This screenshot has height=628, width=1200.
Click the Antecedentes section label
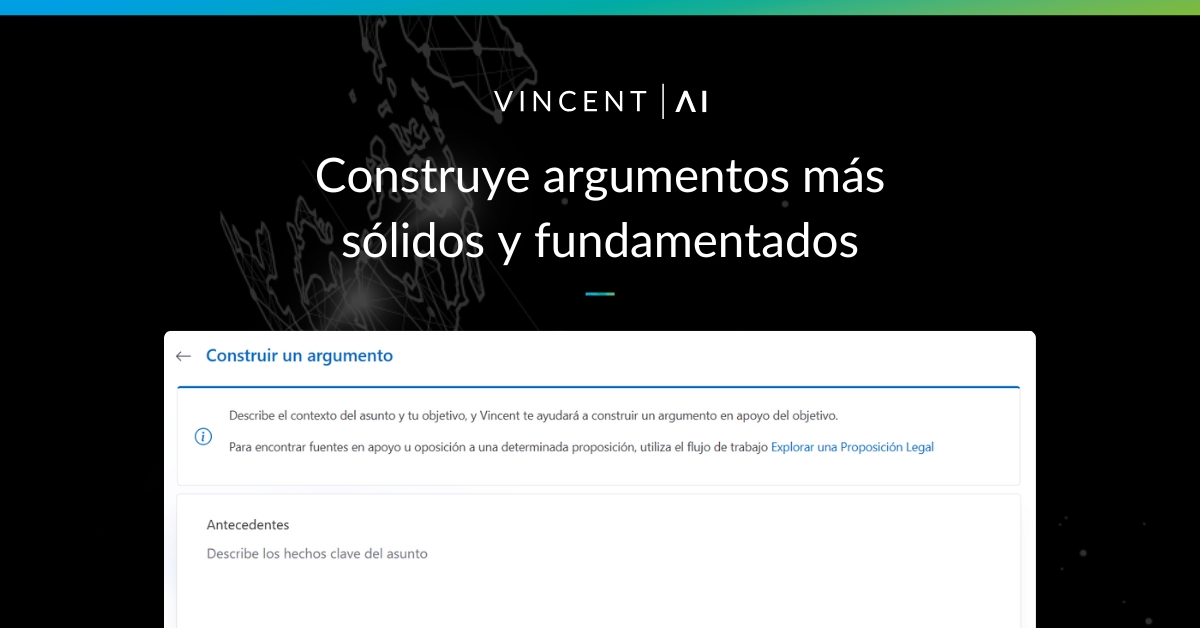tap(248, 524)
